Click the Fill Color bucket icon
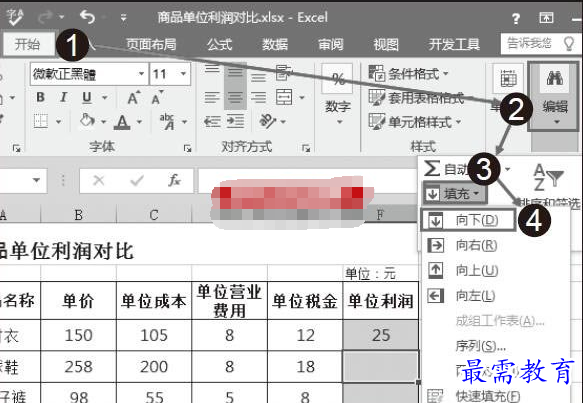Viewport: 583px width, 403px height. [x=87, y=120]
